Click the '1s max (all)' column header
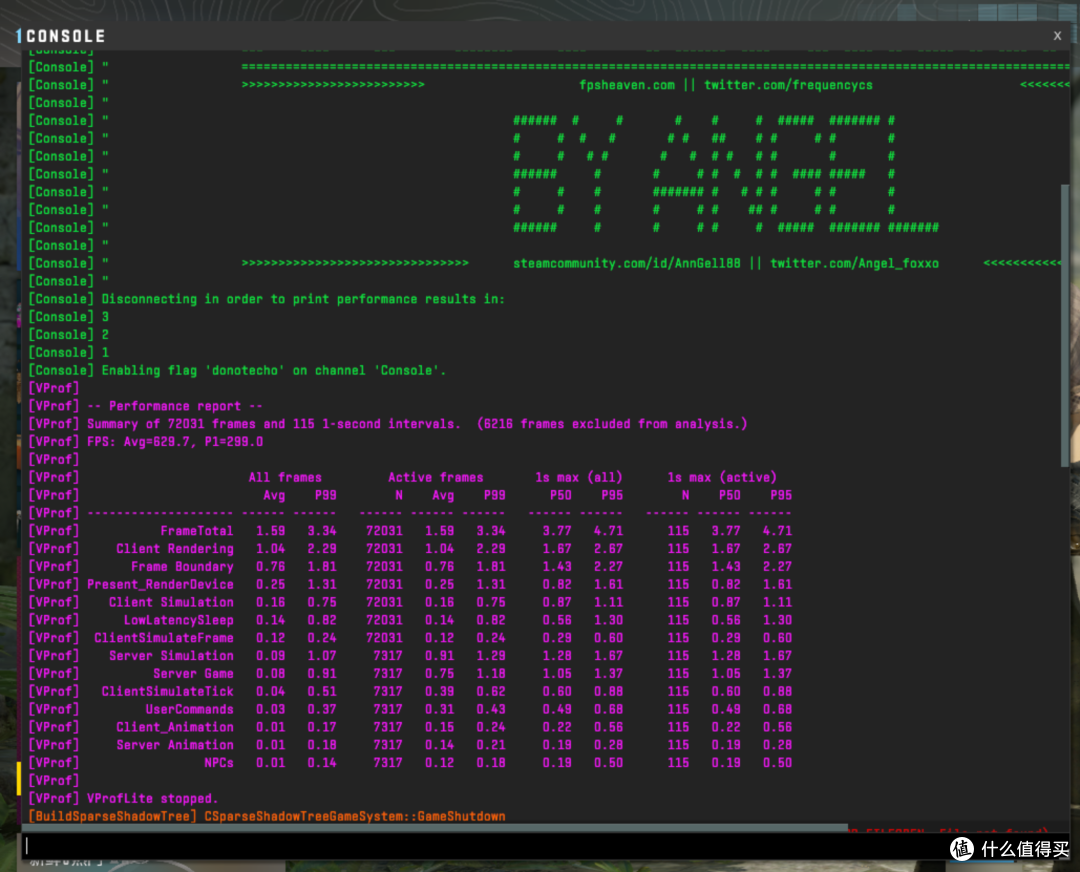 [579, 477]
